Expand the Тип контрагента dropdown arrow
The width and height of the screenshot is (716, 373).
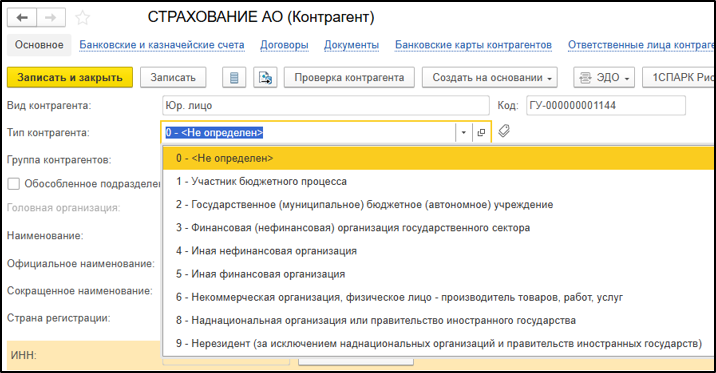tap(463, 132)
